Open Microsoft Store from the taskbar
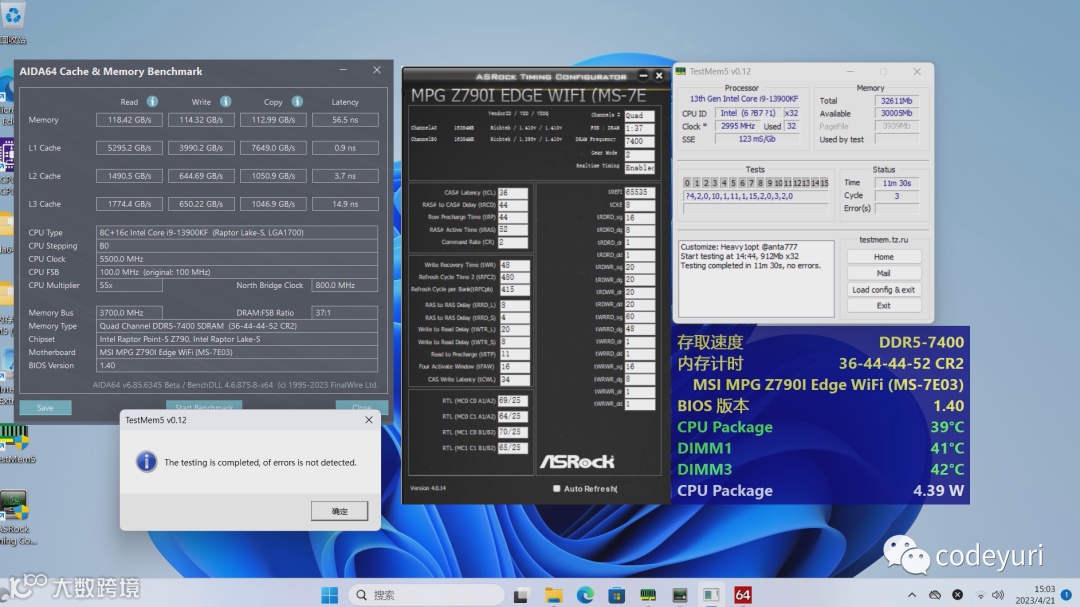 617,595
